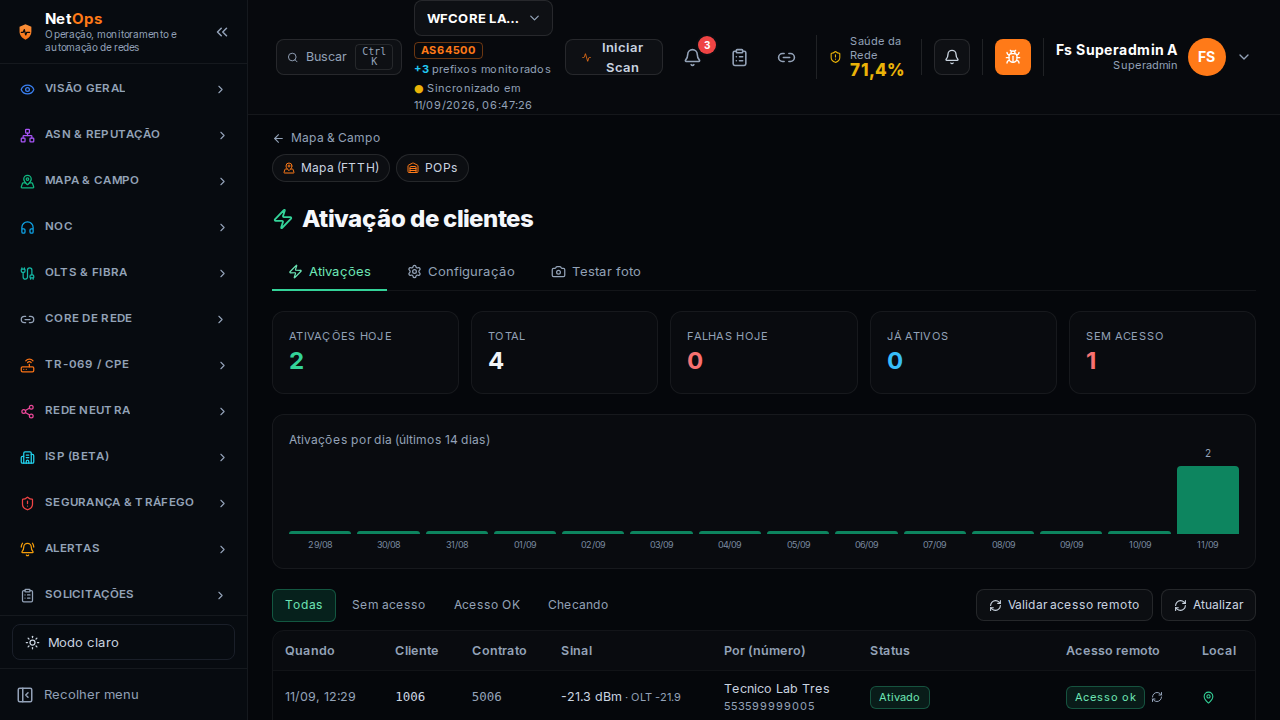Open Alertas menu item
Viewport: 1280px width, 720px height.
pos(123,549)
